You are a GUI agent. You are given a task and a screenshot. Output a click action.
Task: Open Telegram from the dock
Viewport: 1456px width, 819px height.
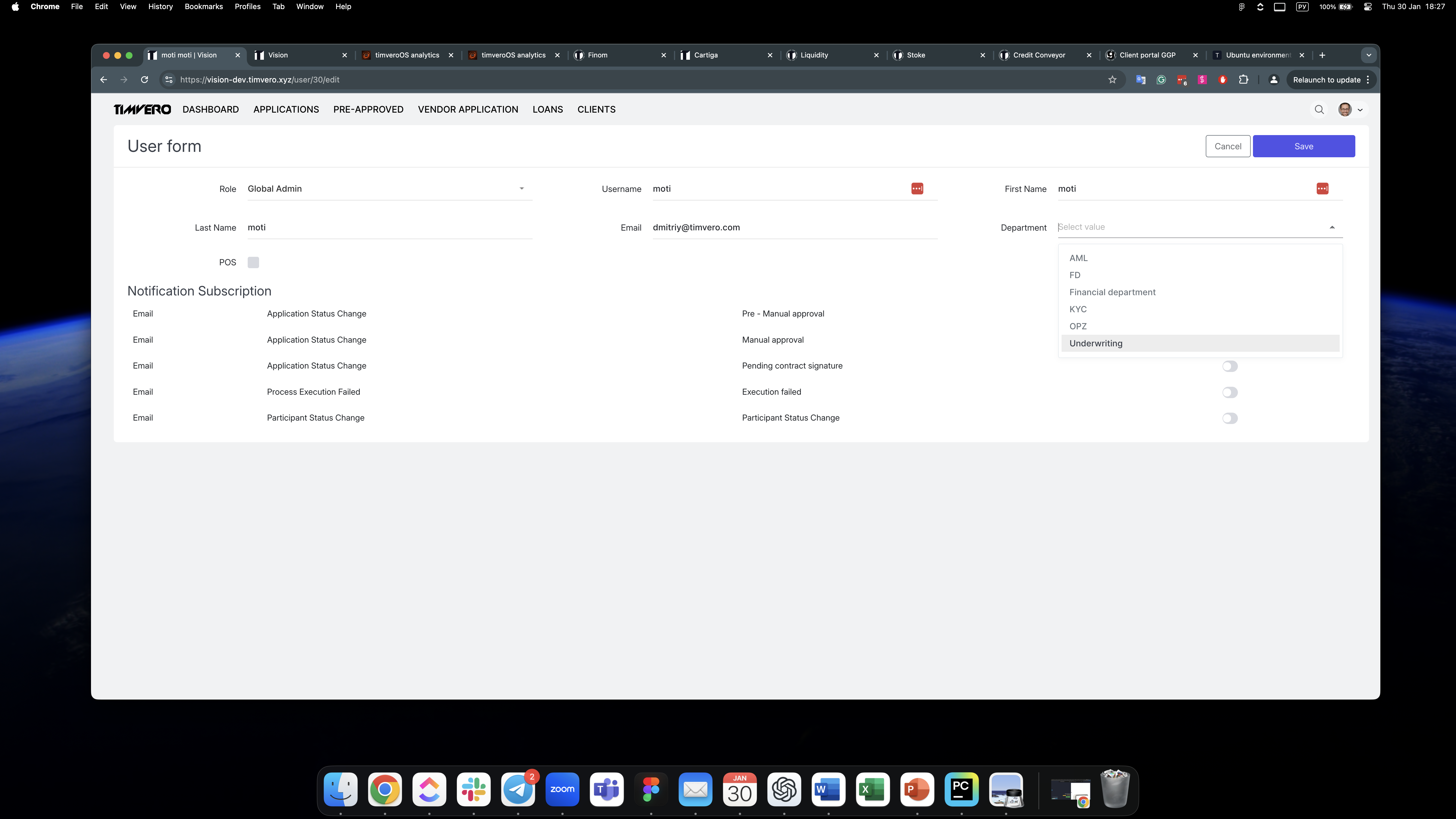(518, 790)
